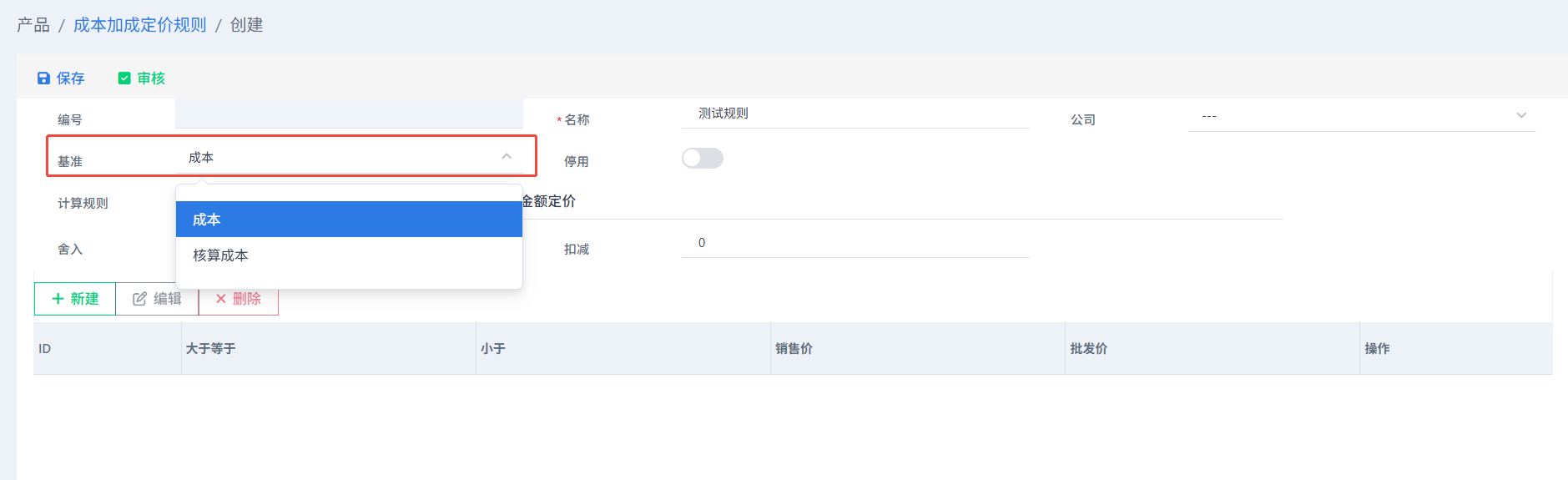Image resolution: width=1568 pixels, height=480 pixels.
Task: Toggle the 停用 switch
Action: (x=703, y=159)
